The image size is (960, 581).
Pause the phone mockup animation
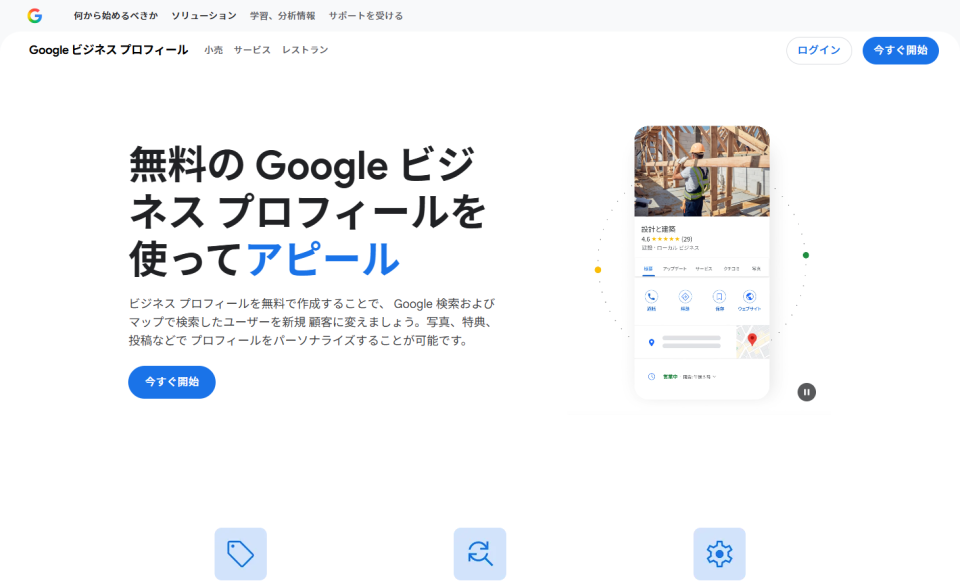pos(806,392)
